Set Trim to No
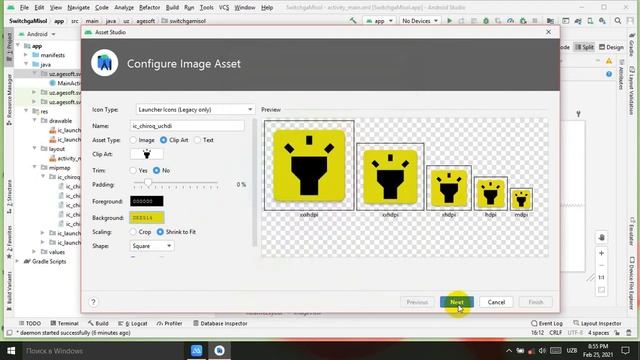The width and height of the screenshot is (640, 360). tap(157, 170)
